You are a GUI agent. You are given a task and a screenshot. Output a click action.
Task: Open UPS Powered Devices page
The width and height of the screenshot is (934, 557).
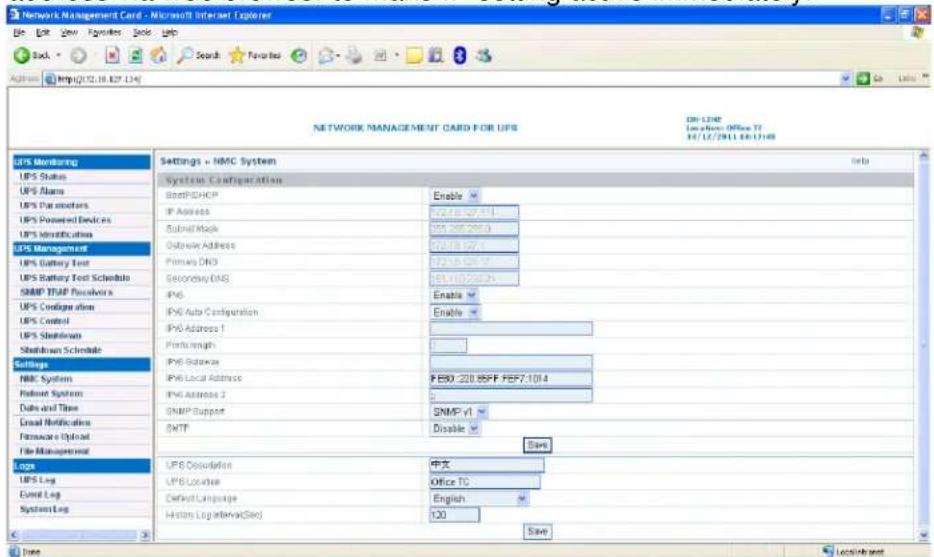point(65,220)
